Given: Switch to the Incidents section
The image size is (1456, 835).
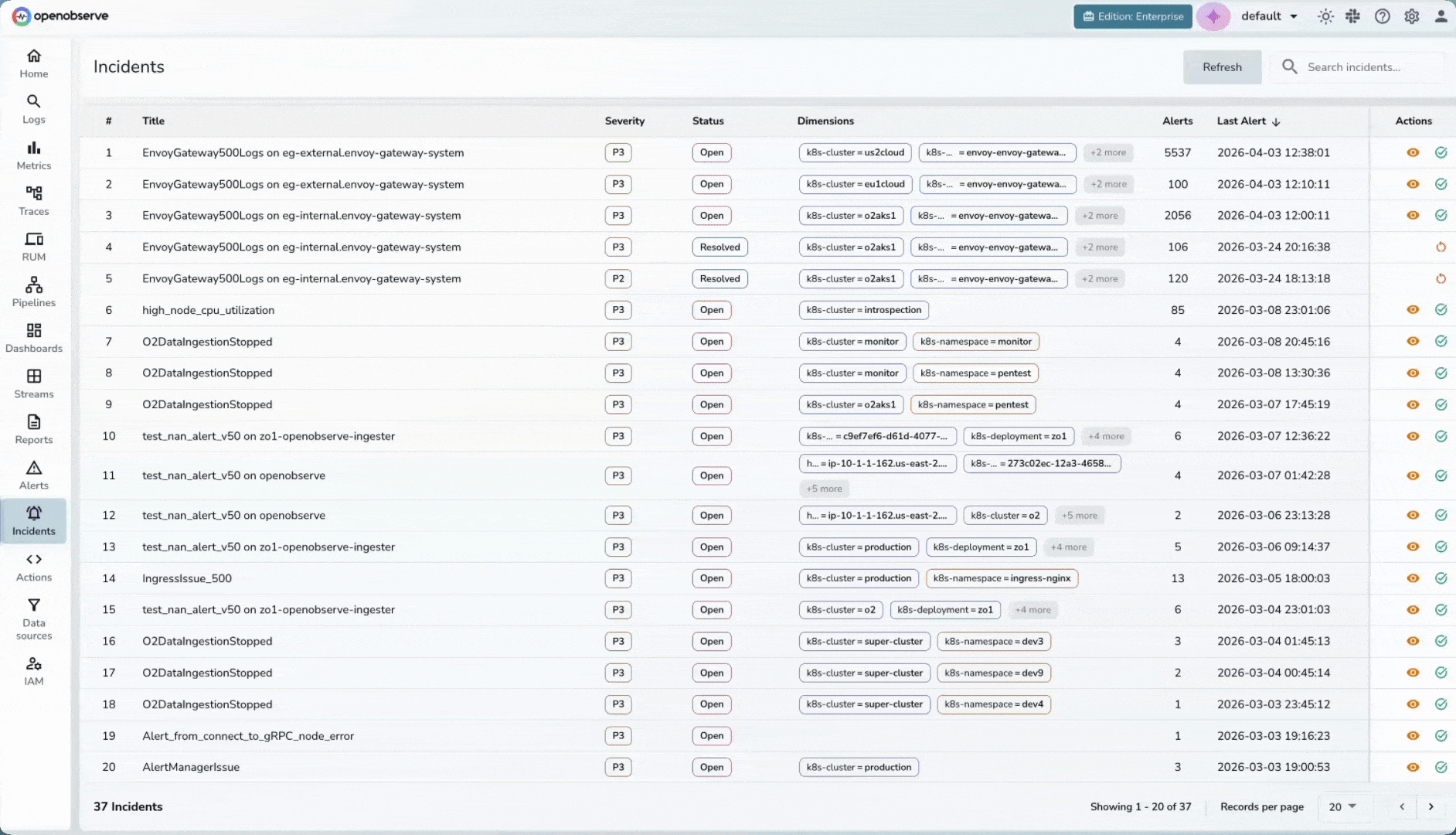Looking at the screenshot, I should click(33, 520).
